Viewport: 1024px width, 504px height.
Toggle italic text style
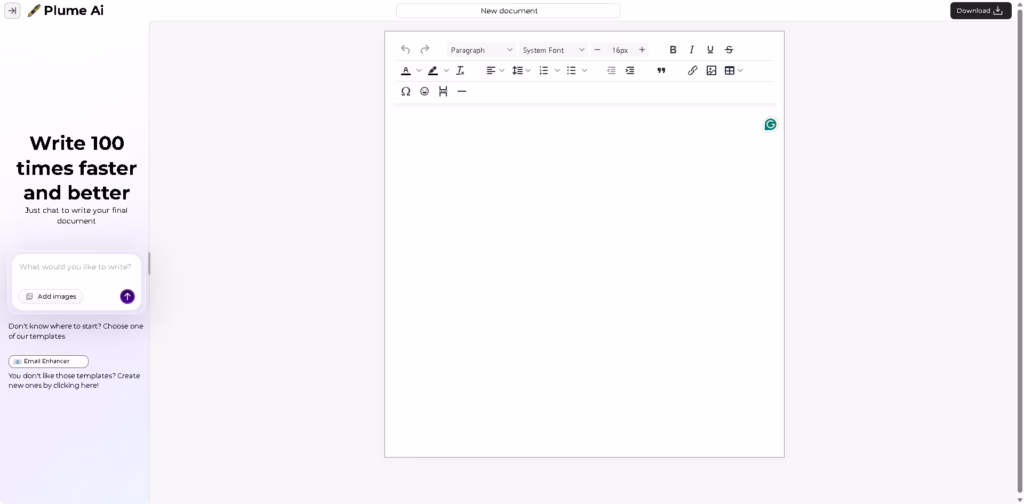pyautogui.click(x=691, y=50)
